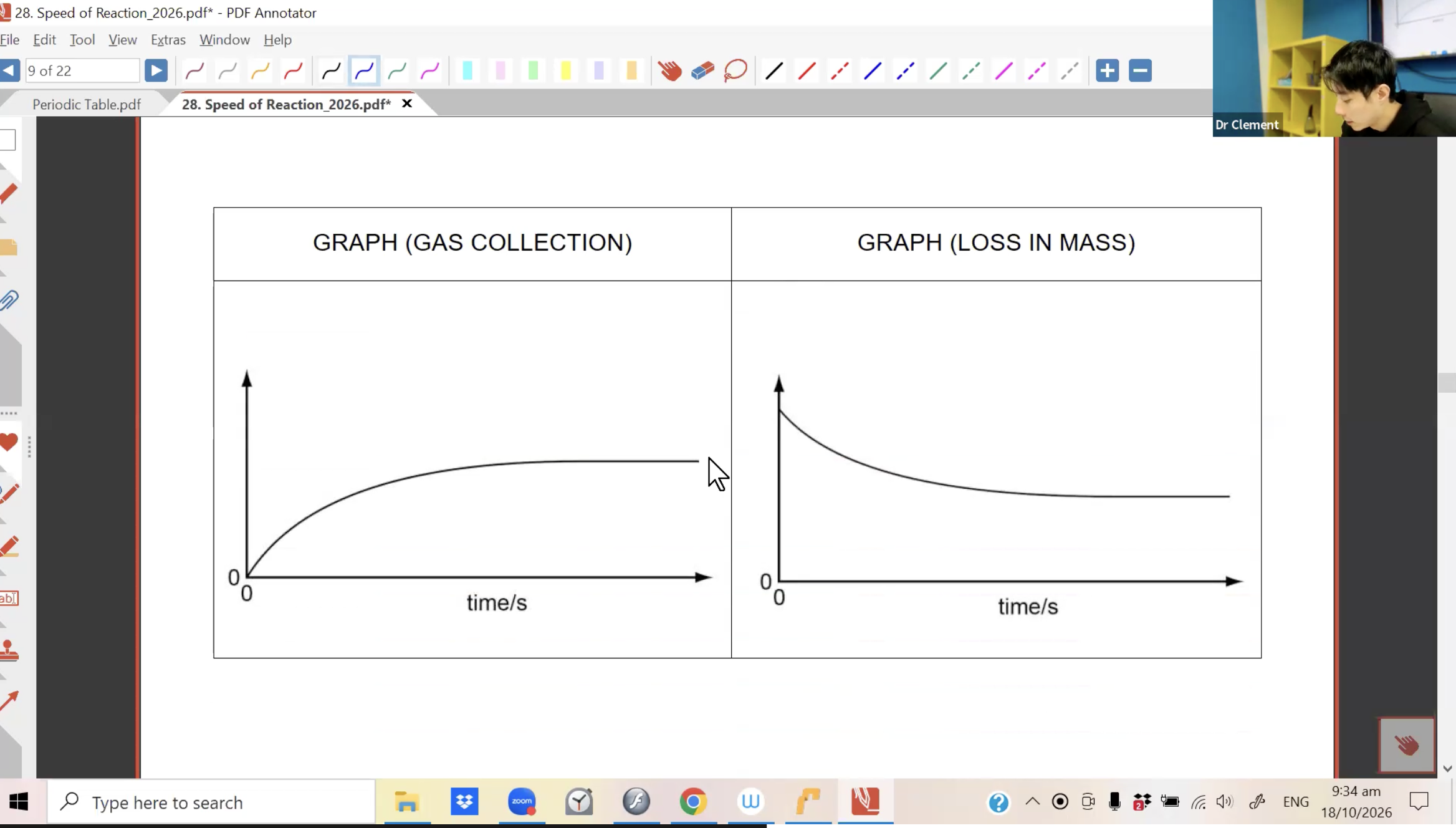Expand the hidden system tray icons
Viewport: 1456px width, 828px height.
[1032, 801]
